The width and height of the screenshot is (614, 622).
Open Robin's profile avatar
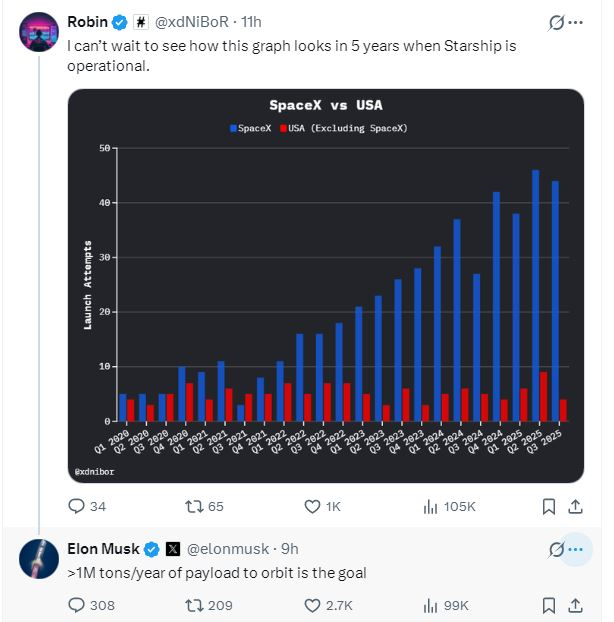tap(38, 33)
